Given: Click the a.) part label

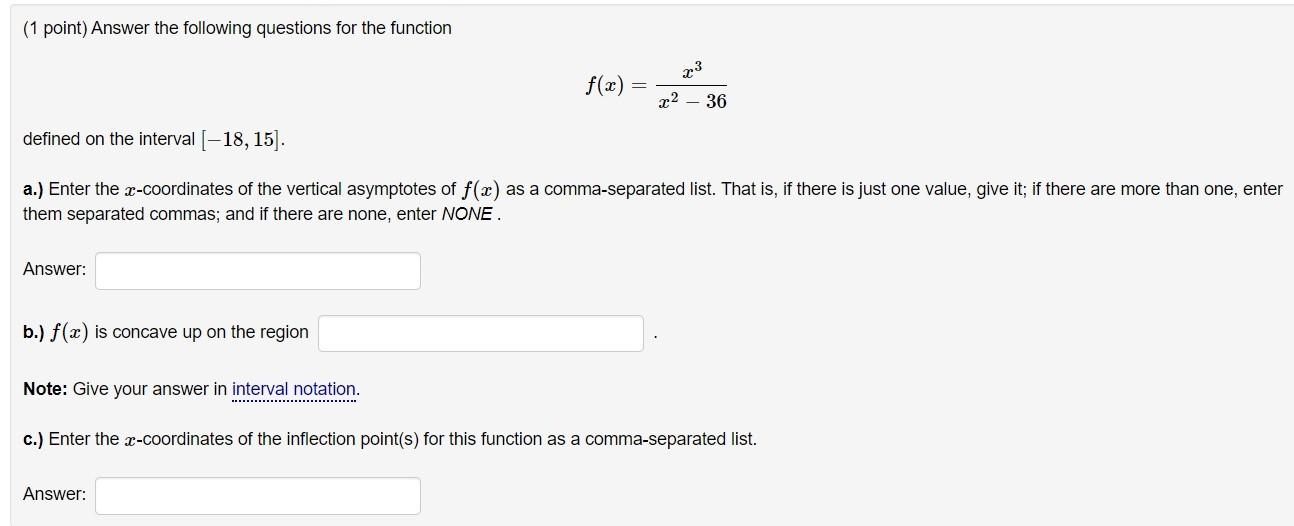Looking at the screenshot, I should 33,189.
